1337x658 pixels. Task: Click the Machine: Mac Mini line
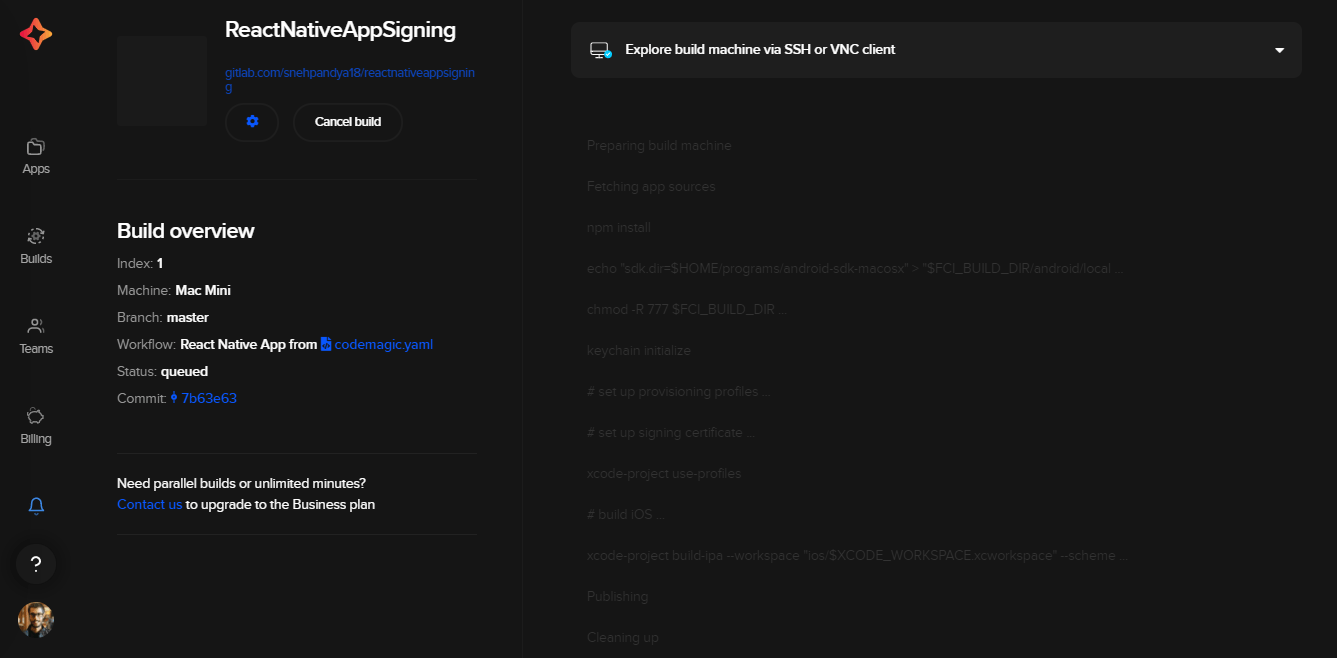pyautogui.click(x=174, y=290)
